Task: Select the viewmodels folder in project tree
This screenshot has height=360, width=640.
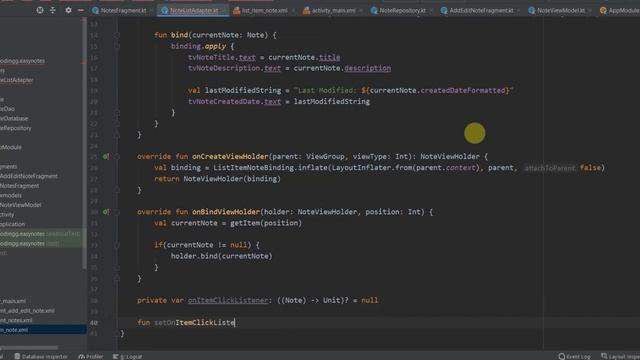Action: click(x=11, y=196)
